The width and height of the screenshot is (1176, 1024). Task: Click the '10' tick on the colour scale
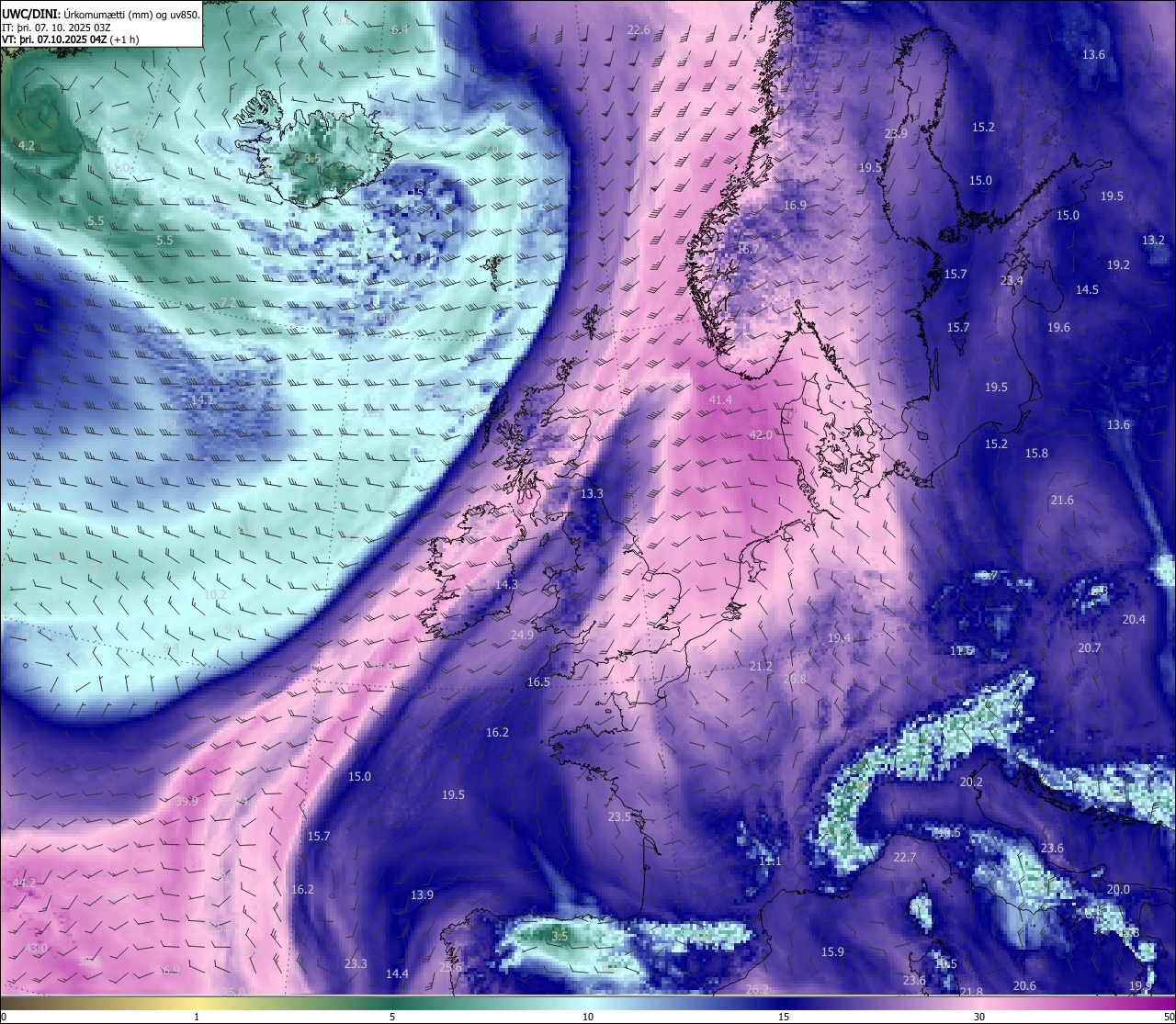(x=588, y=1017)
